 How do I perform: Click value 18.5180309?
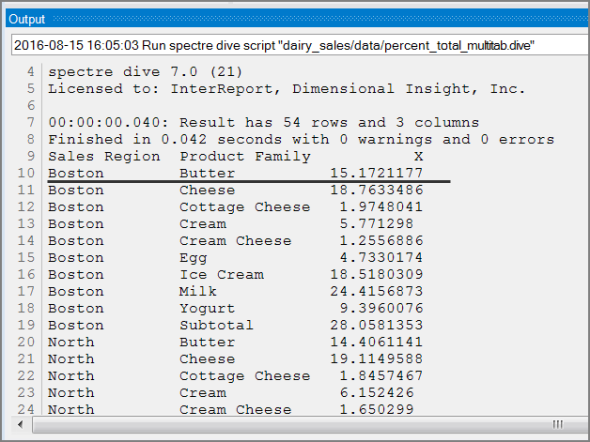point(377,275)
